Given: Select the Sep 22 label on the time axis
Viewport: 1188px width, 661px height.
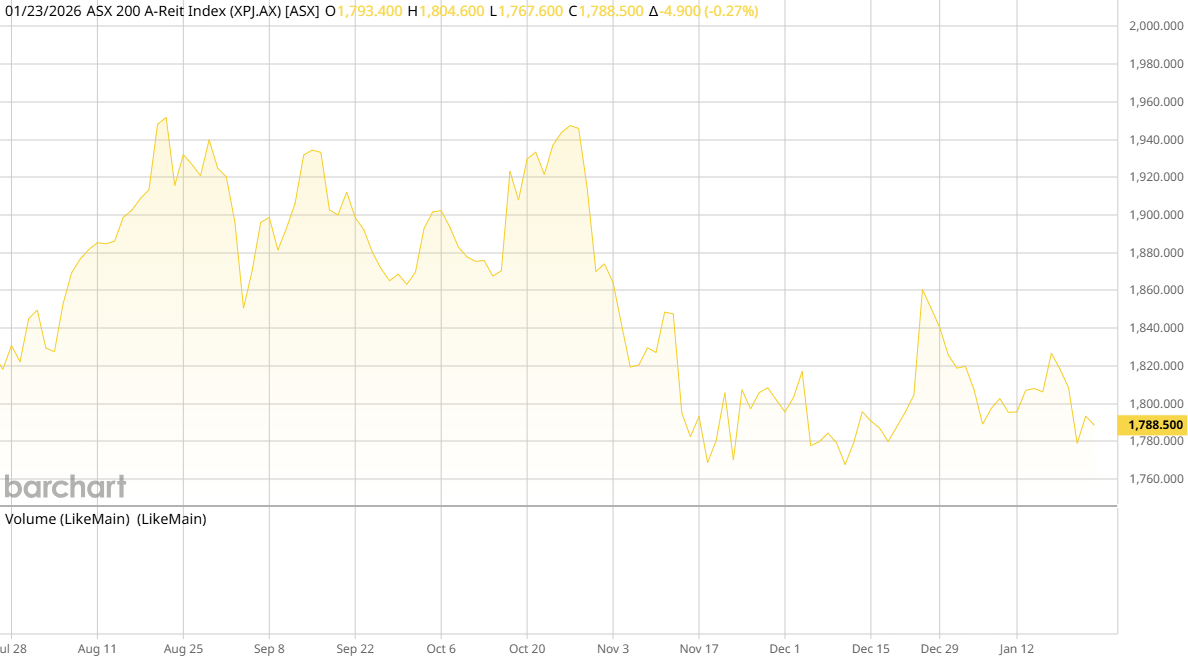Looking at the screenshot, I should (355, 648).
